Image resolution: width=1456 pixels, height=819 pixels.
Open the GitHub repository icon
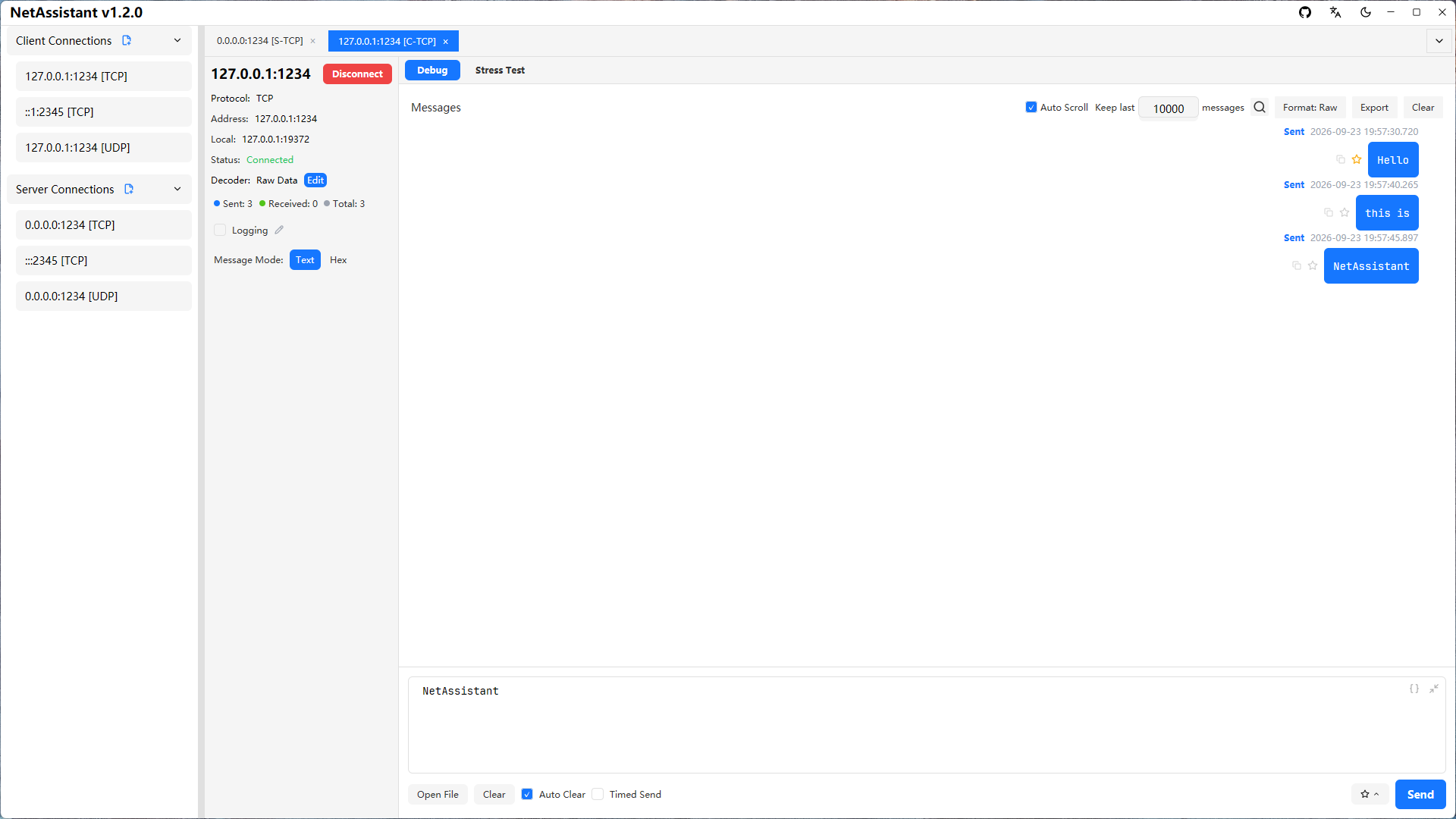(x=1305, y=12)
